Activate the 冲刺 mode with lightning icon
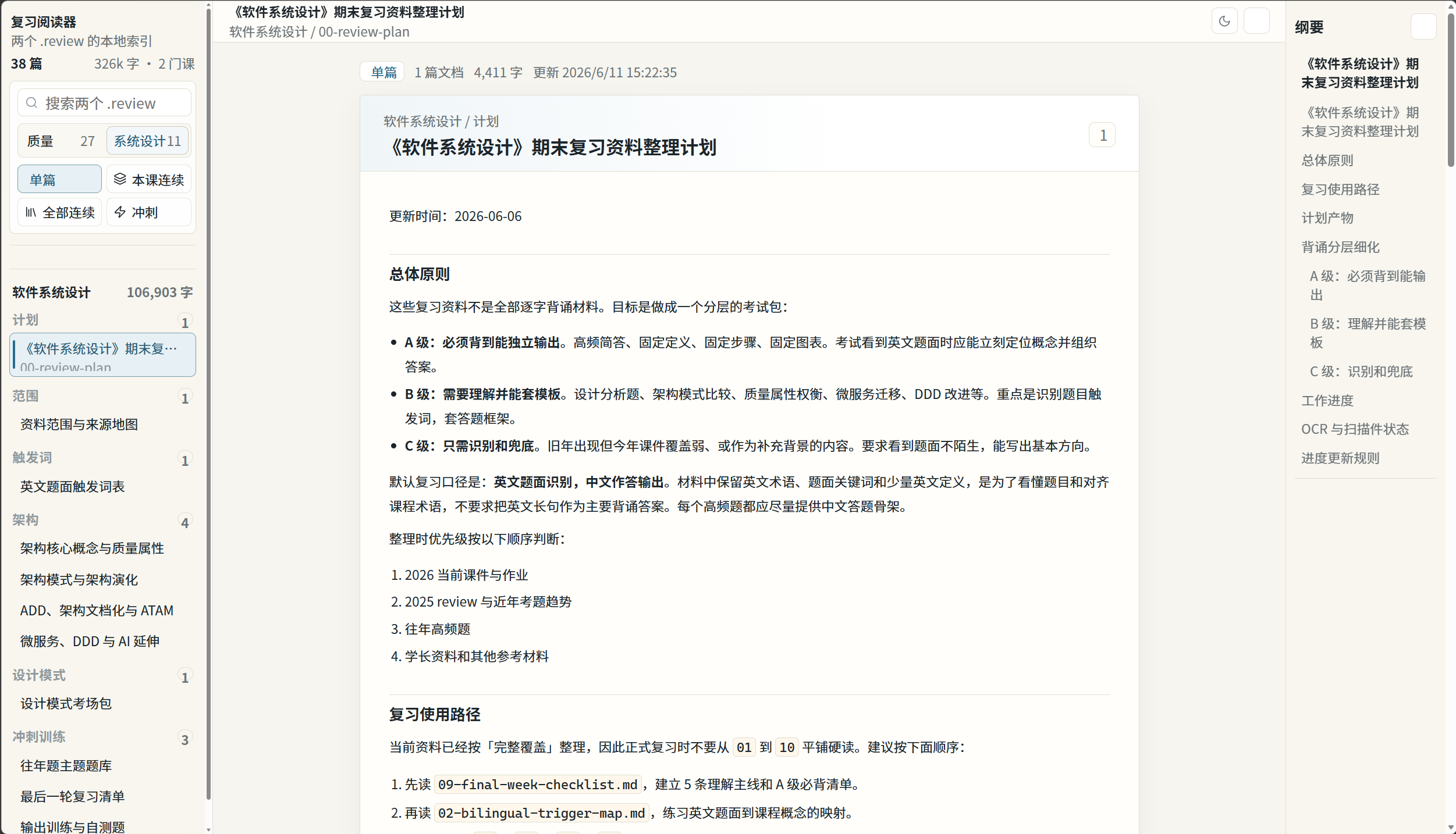 tap(149, 212)
